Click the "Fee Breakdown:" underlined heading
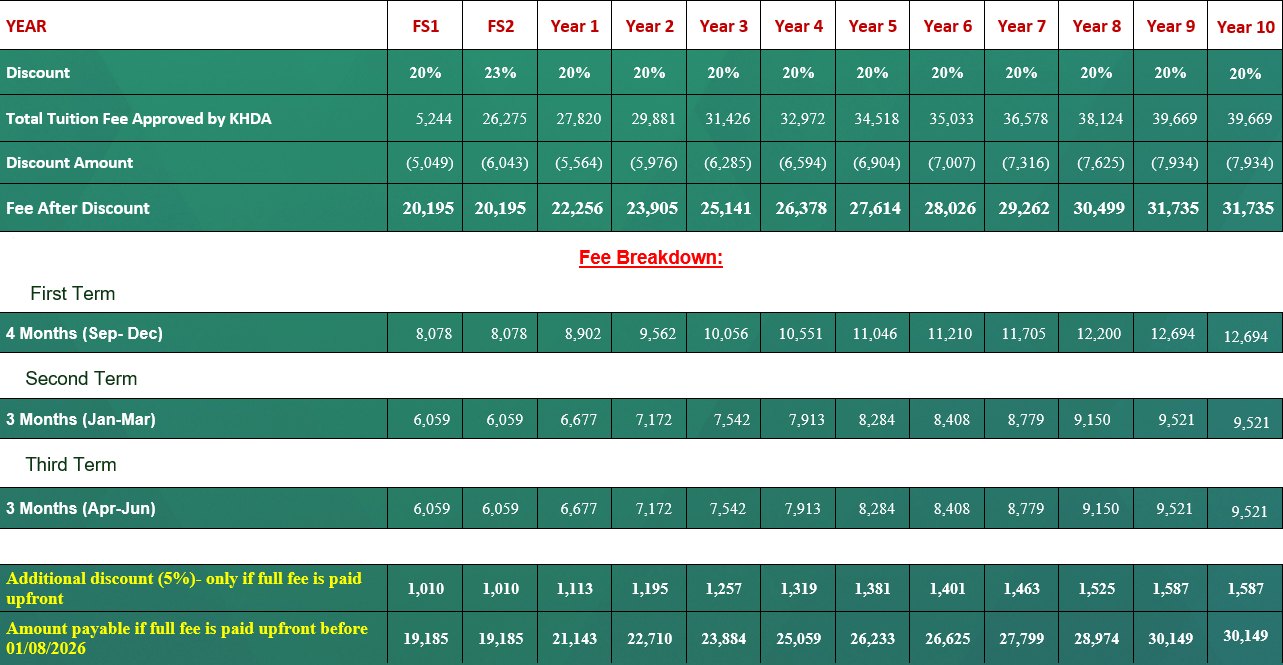The height and width of the screenshot is (665, 1283). click(650, 258)
